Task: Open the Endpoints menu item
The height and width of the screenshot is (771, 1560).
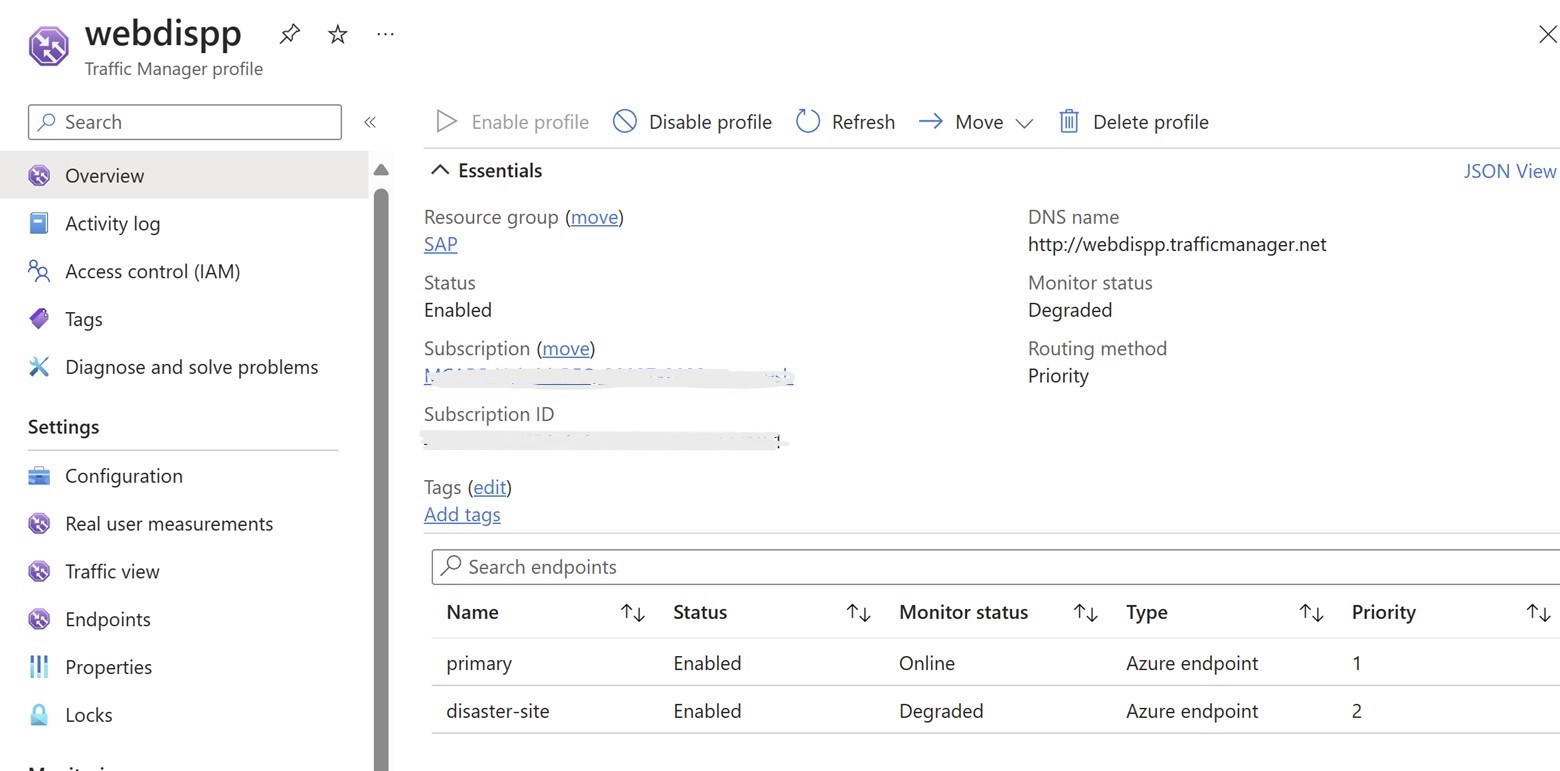Action: tap(107, 619)
